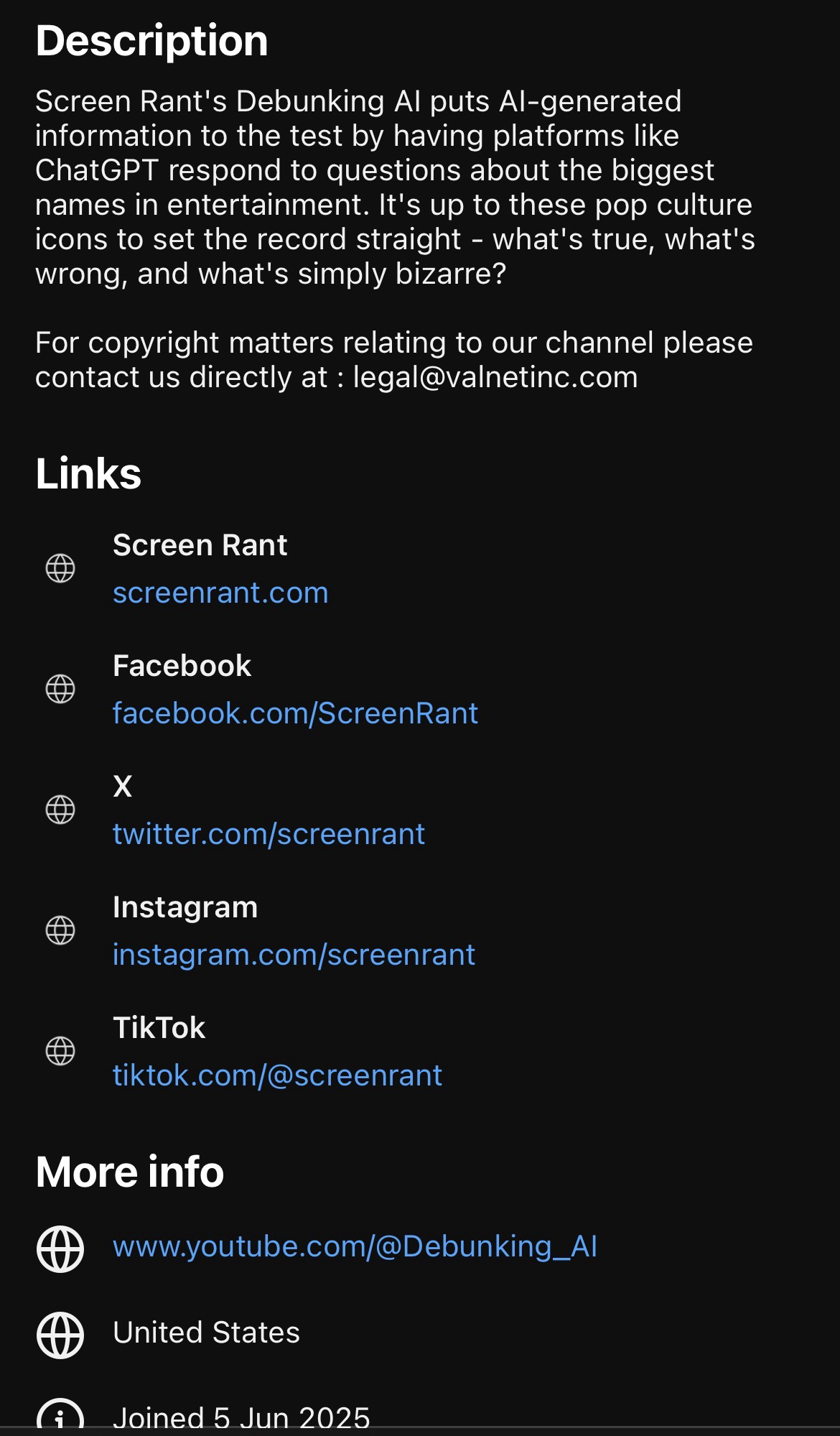Click the globe icon next to Facebook
The width and height of the screenshot is (840, 1436).
pos(60,689)
